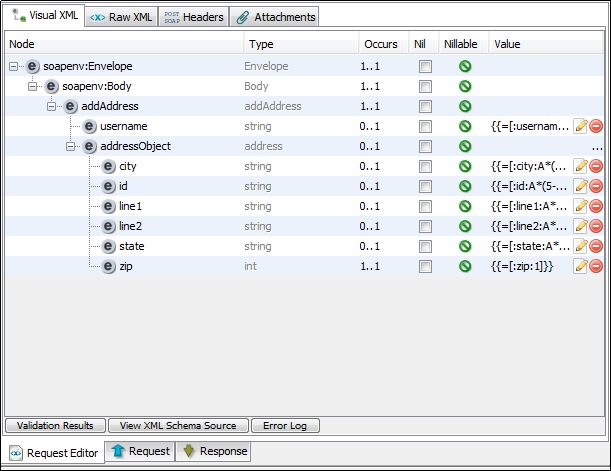
Task: Click the city value cell text
Action: [x=528, y=166]
